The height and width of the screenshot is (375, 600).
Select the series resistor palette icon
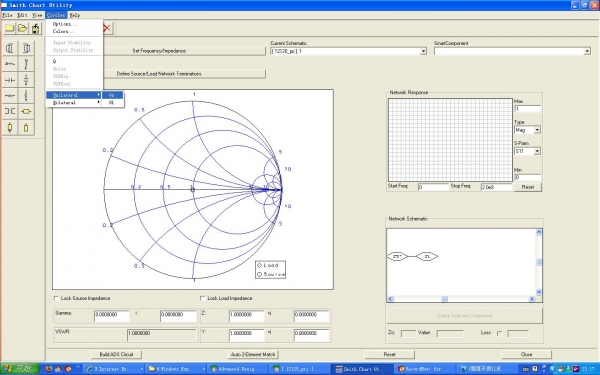tap(10, 96)
